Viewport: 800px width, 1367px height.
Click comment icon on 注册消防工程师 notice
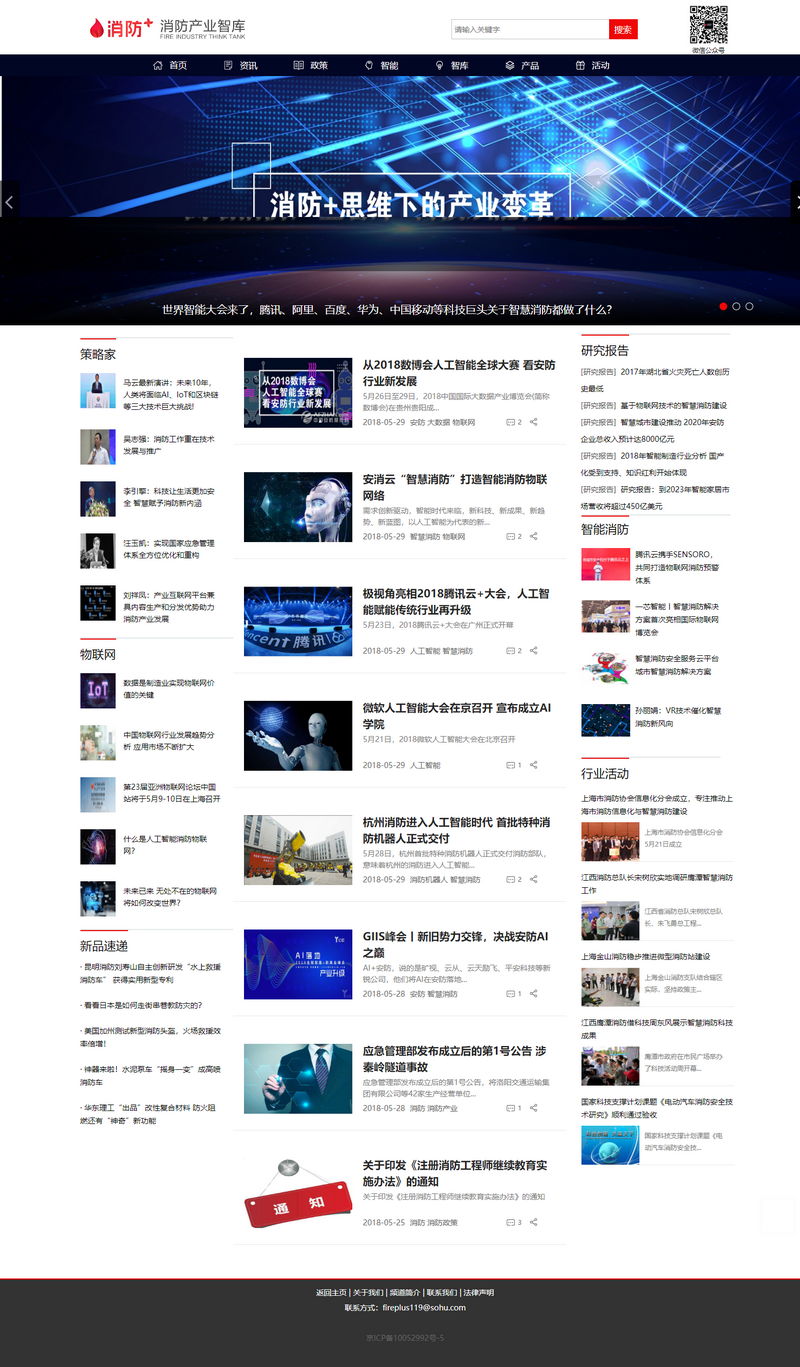click(x=510, y=1222)
